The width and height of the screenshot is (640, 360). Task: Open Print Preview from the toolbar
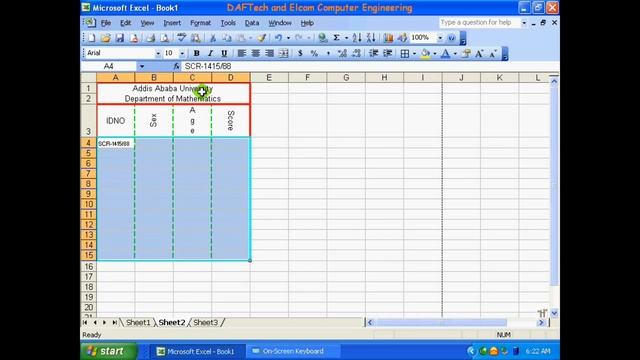164,38
